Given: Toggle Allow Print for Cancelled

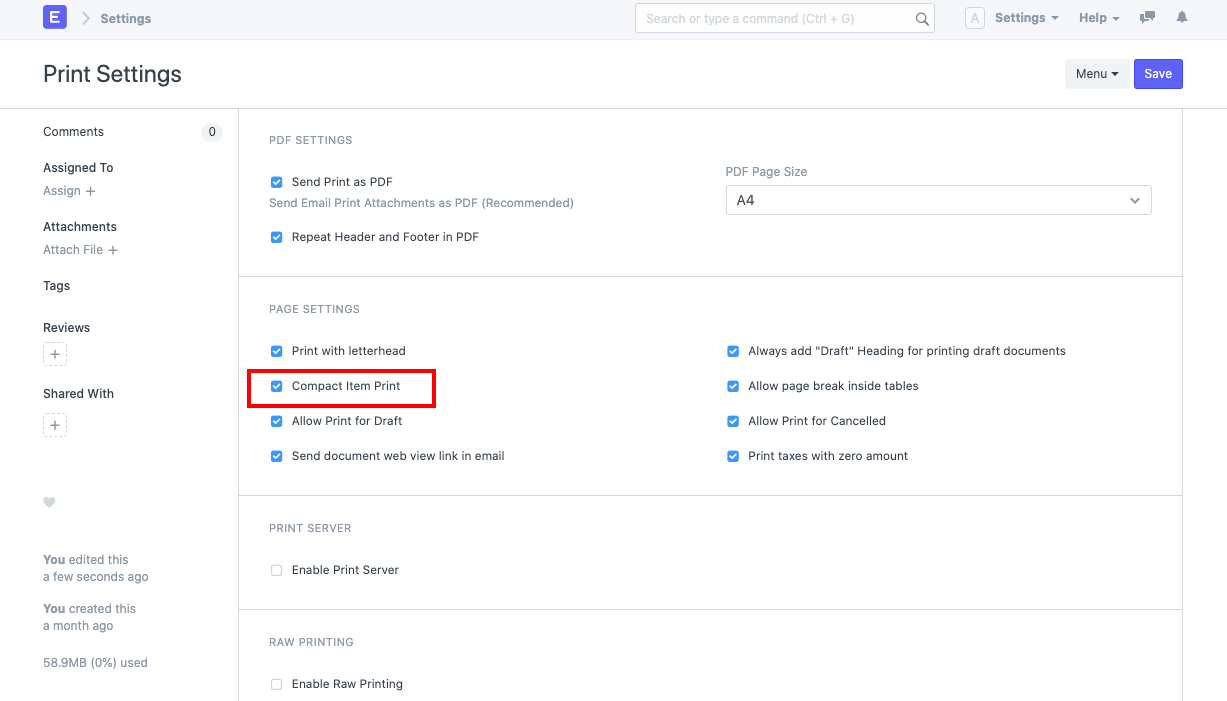Looking at the screenshot, I should 733,421.
